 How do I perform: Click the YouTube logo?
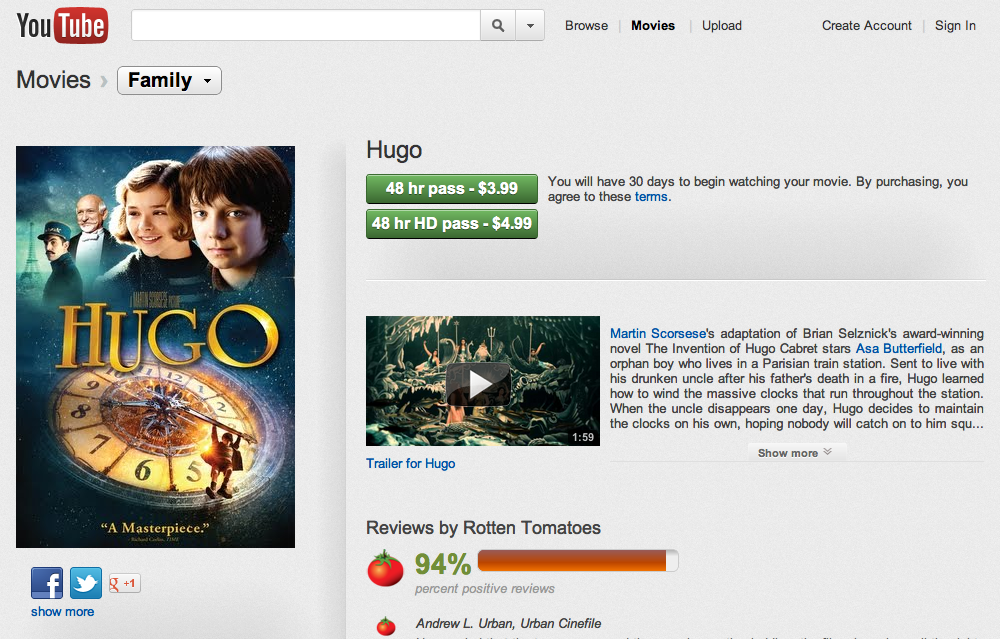click(62, 26)
